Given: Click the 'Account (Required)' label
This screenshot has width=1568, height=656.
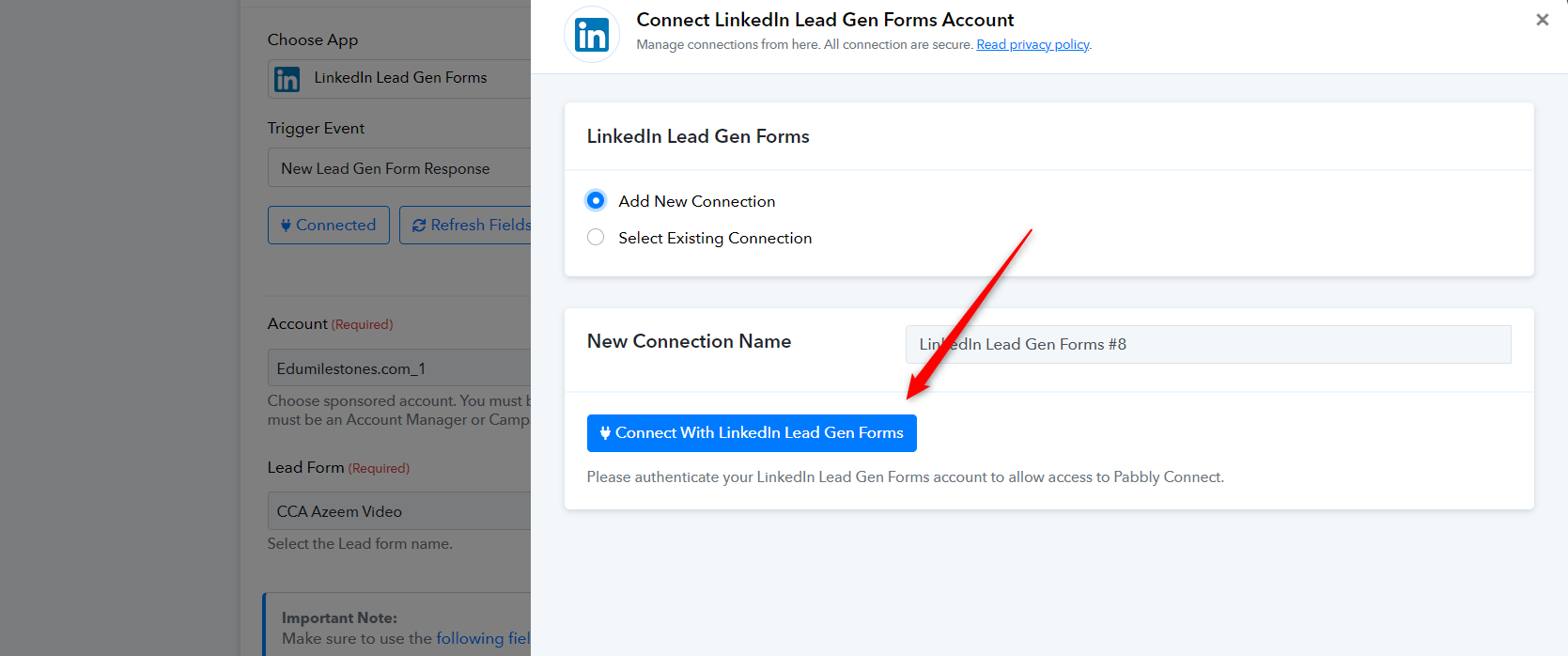Looking at the screenshot, I should [x=330, y=323].
